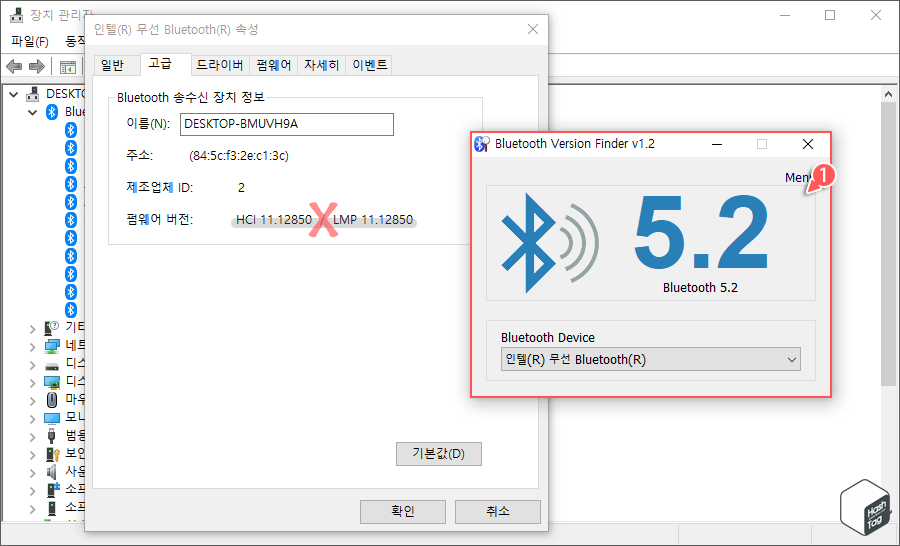Click Forward arrow in Device Manager toolbar

[x=37, y=67]
